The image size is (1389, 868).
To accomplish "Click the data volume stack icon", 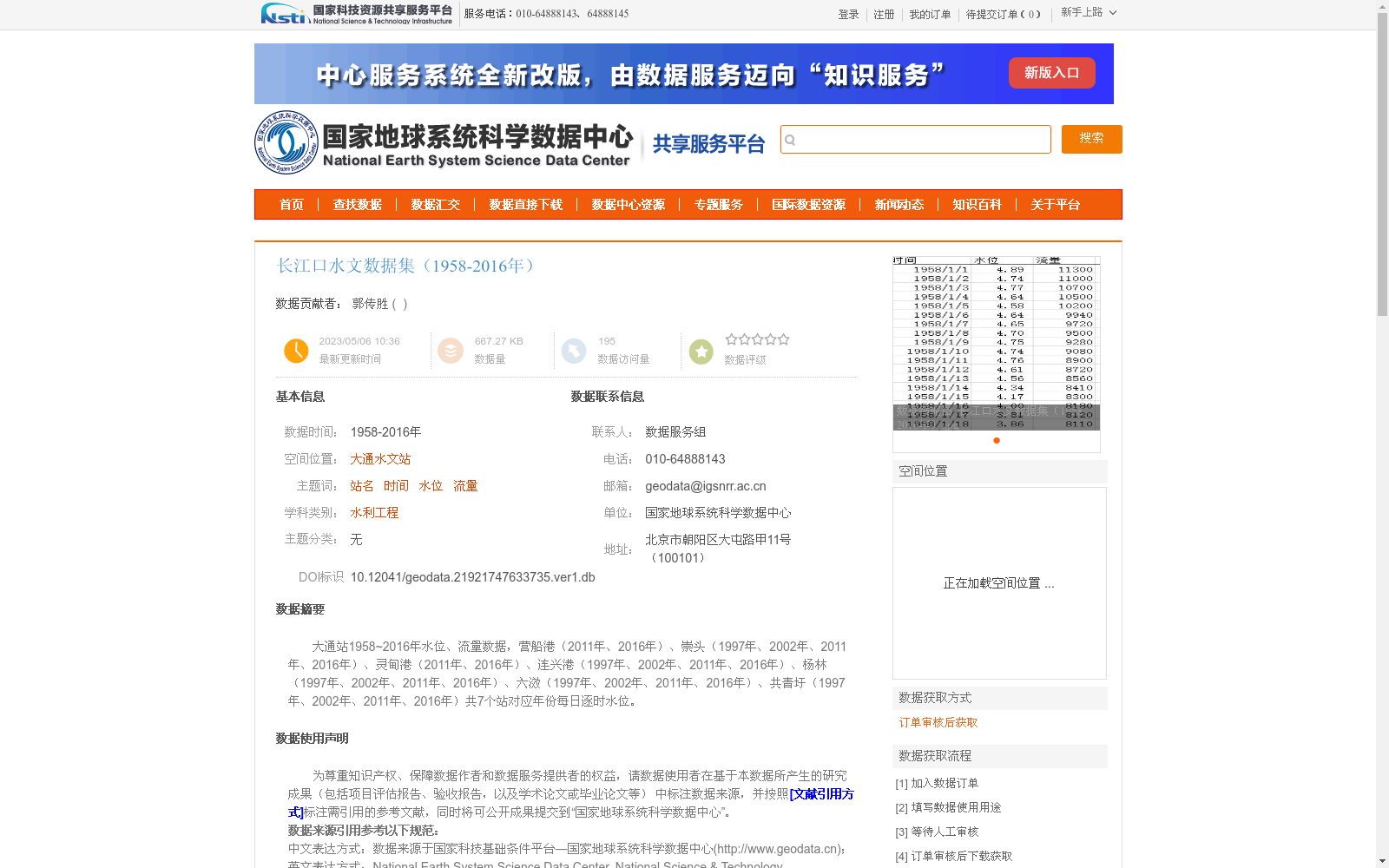I will pyautogui.click(x=451, y=351).
